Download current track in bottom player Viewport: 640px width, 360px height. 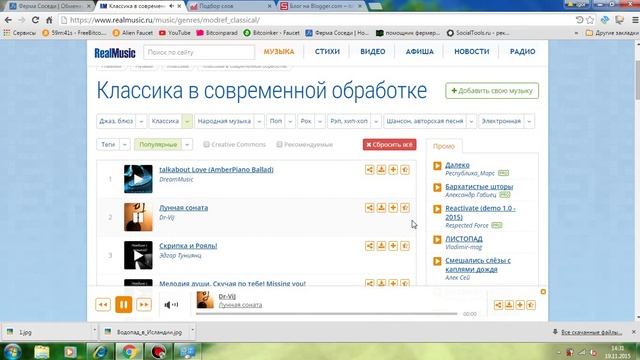coord(509,305)
